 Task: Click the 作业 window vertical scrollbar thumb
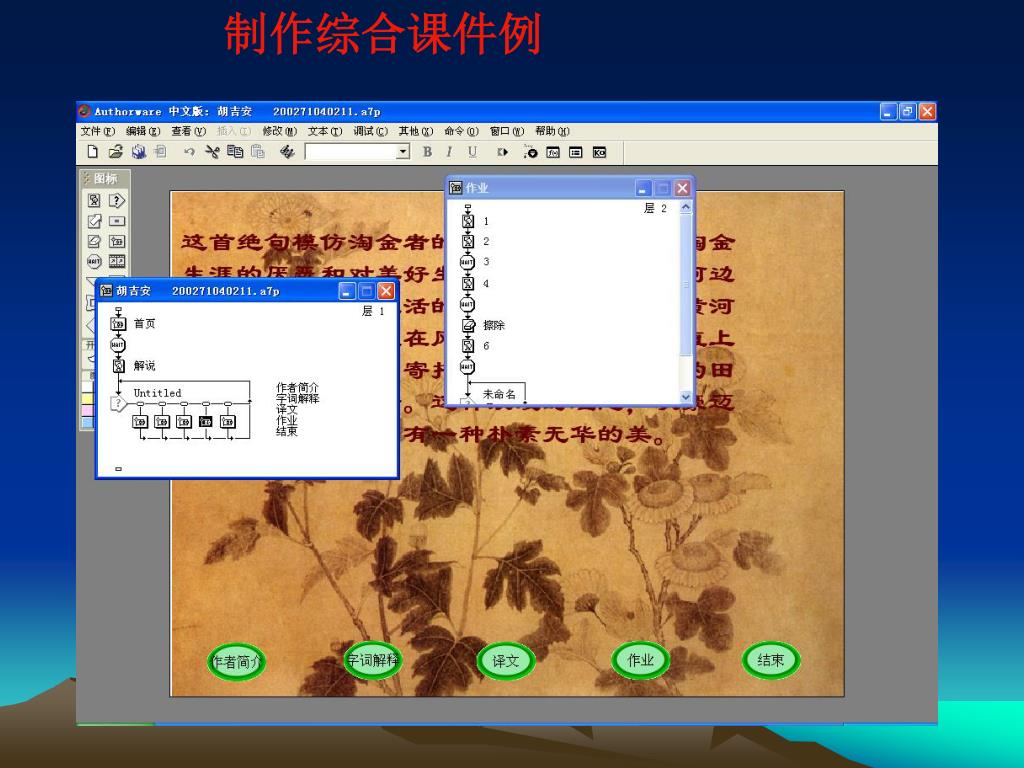pos(686,285)
